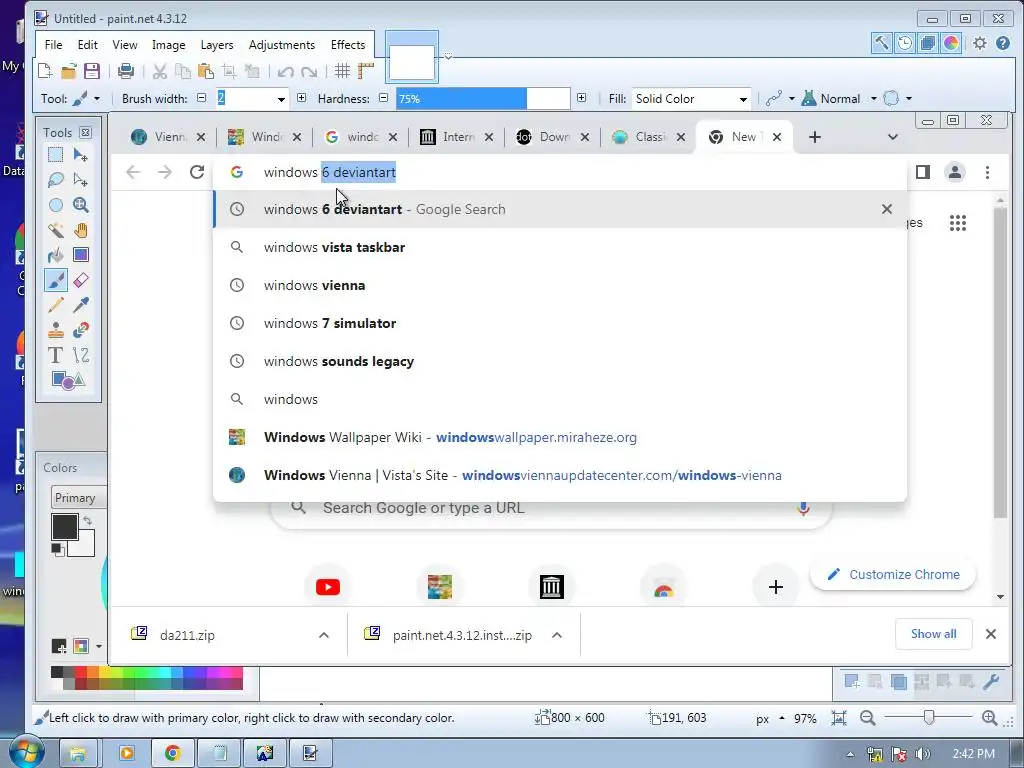Screen dimensions: 1024x768
Task: Select the Rectangle Select tool
Action: pos(56,155)
